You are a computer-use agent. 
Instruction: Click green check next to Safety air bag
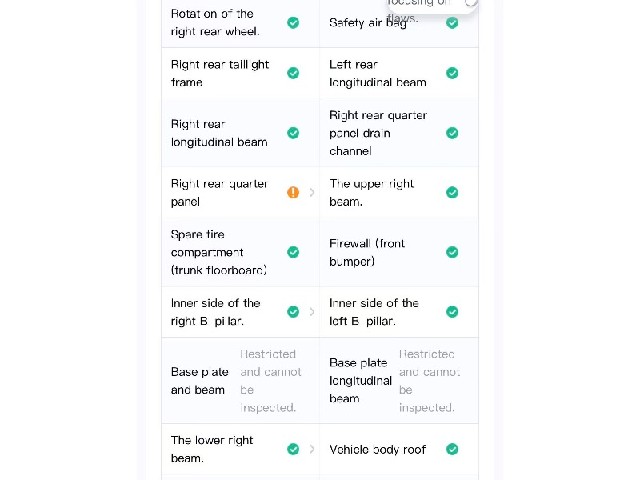(452, 23)
